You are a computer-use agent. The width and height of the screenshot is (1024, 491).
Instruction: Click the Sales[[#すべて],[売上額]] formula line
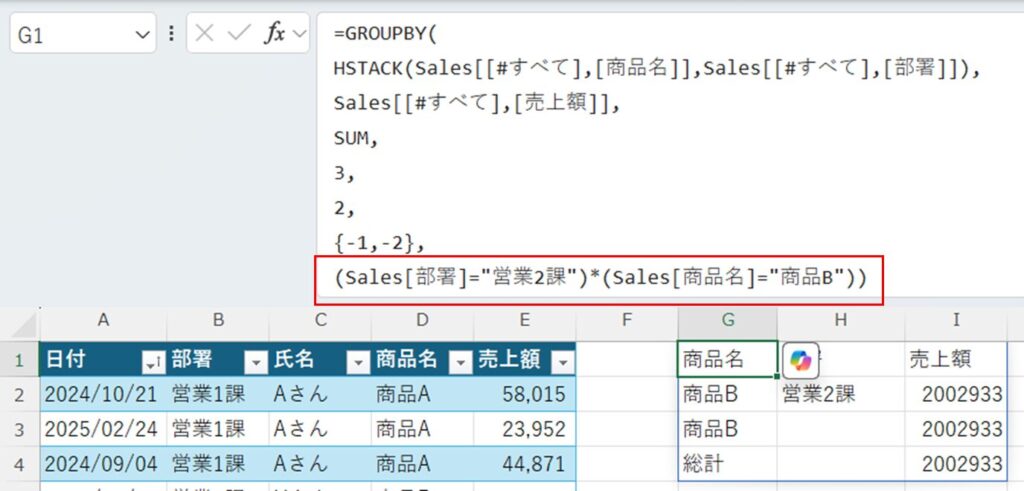point(476,103)
